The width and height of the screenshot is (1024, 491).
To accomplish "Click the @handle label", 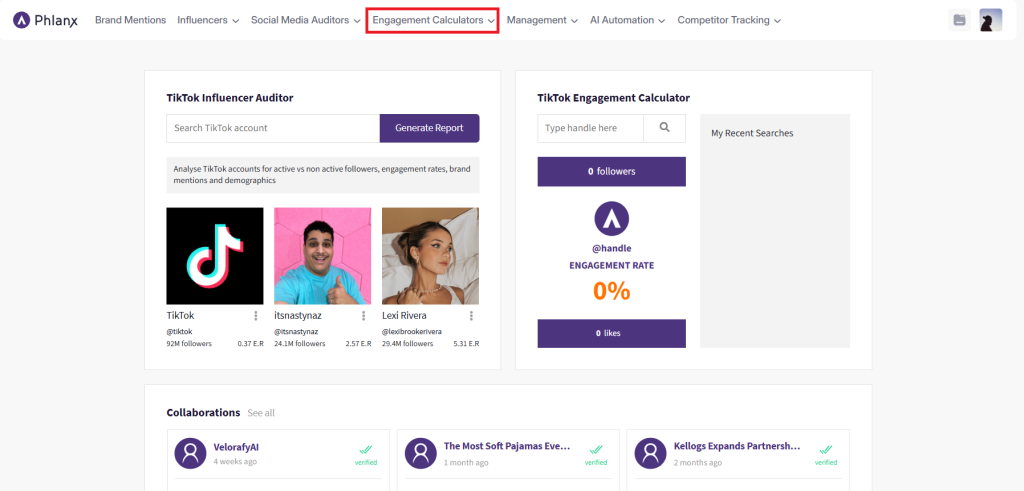I will pos(612,249).
